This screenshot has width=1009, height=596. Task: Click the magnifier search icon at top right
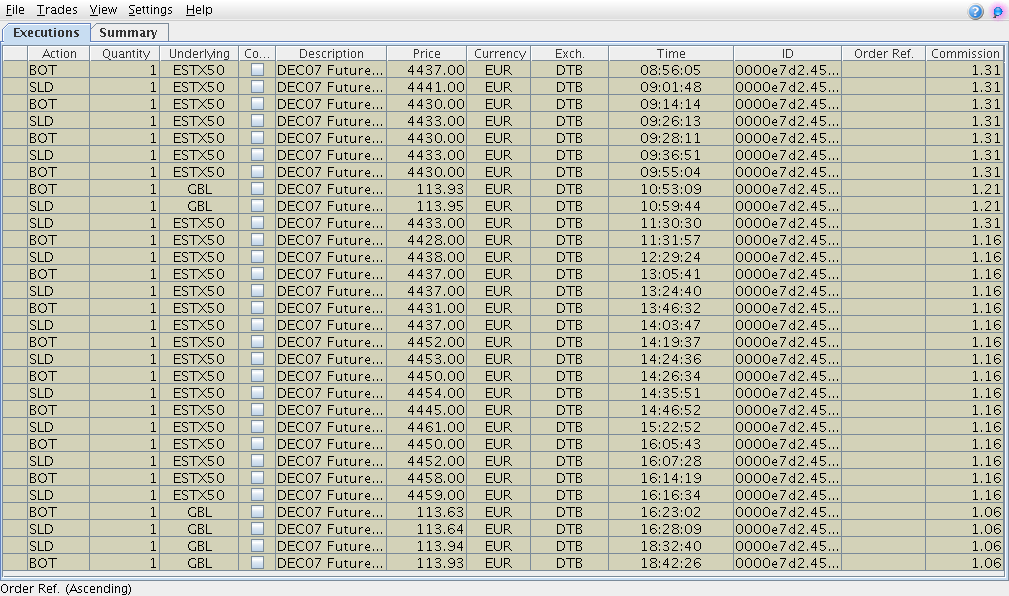tap(998, 11)
